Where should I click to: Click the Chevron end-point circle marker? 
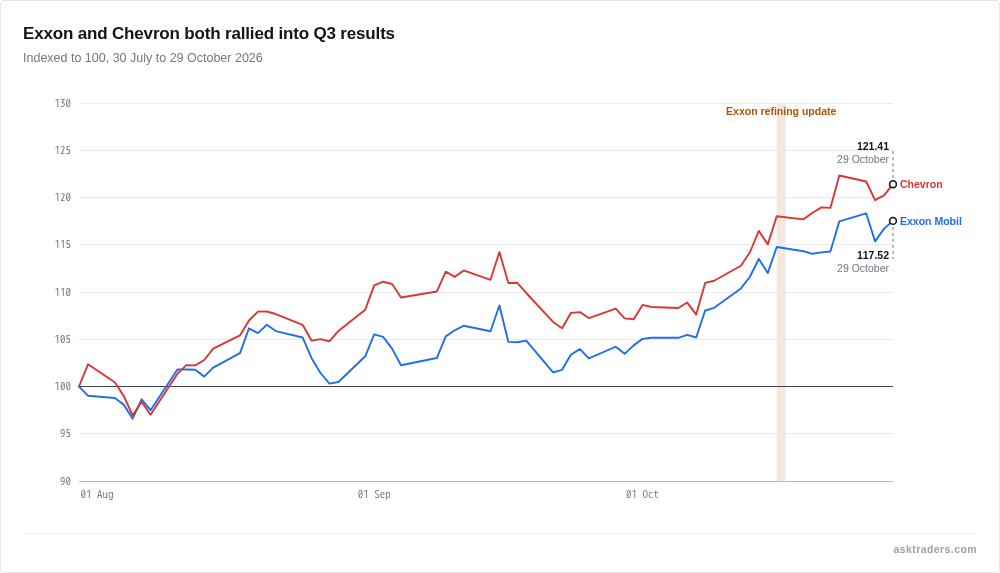pos(893,184)
